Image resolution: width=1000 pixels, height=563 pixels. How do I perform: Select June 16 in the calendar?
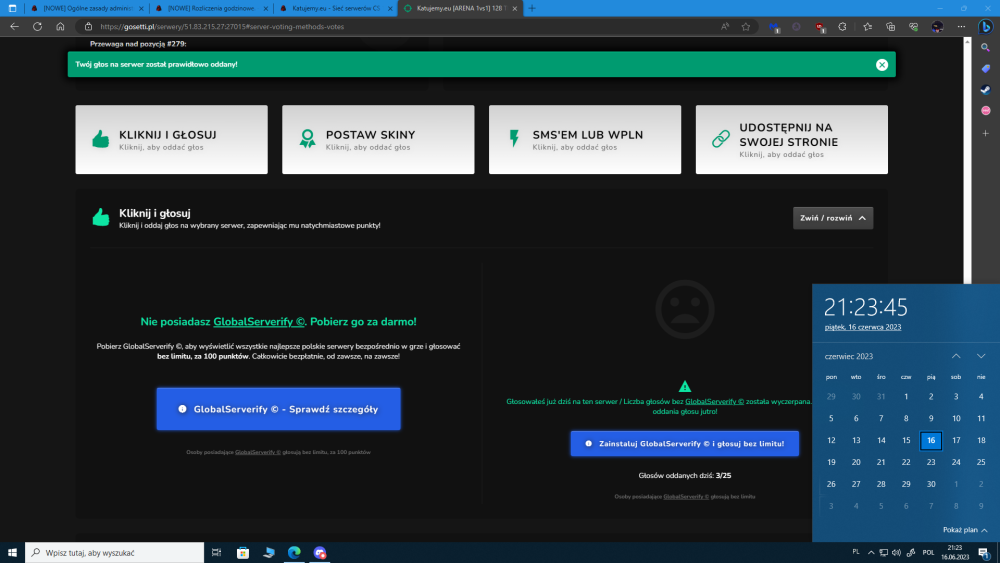(x=931, y=440)
